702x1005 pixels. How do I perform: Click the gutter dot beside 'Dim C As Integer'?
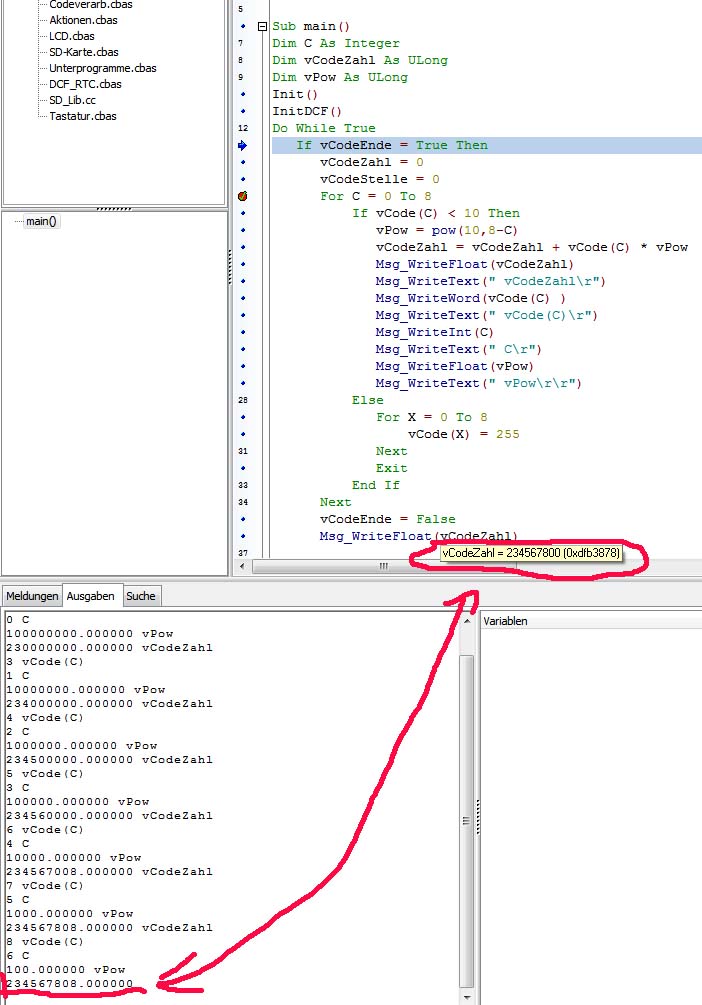[x=242, y=43]
